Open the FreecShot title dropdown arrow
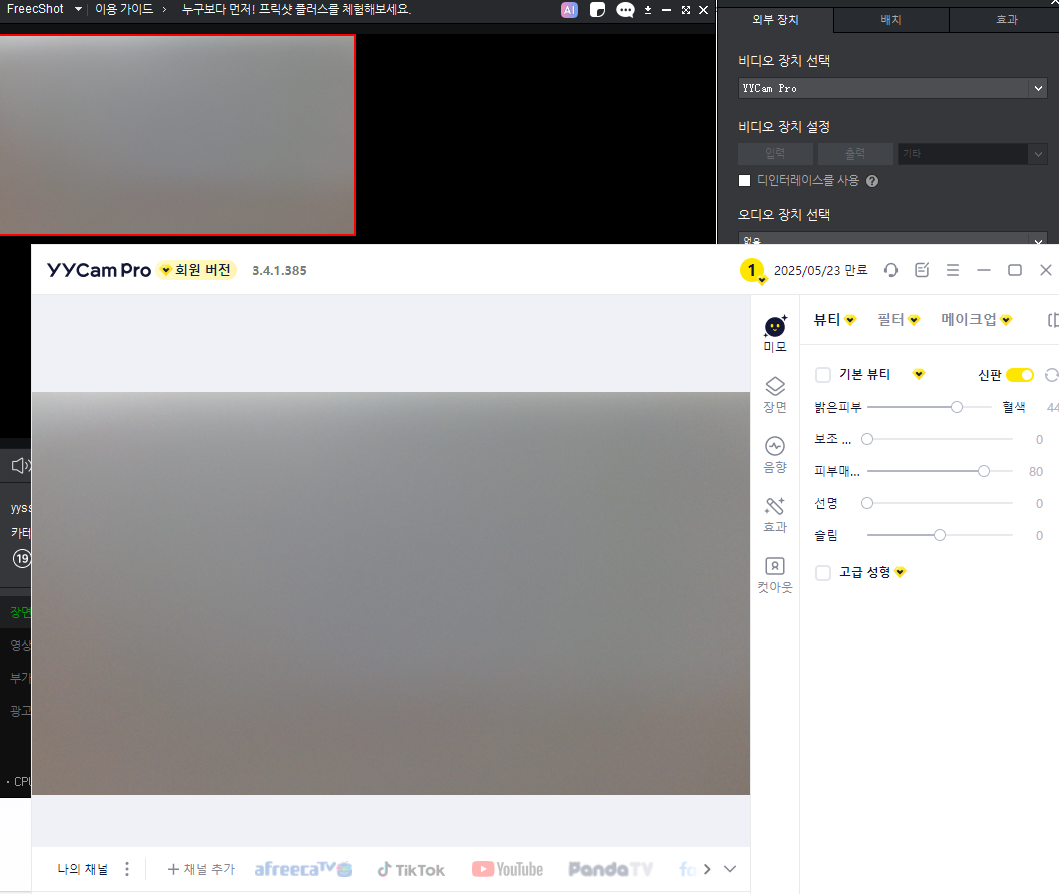 78,9
